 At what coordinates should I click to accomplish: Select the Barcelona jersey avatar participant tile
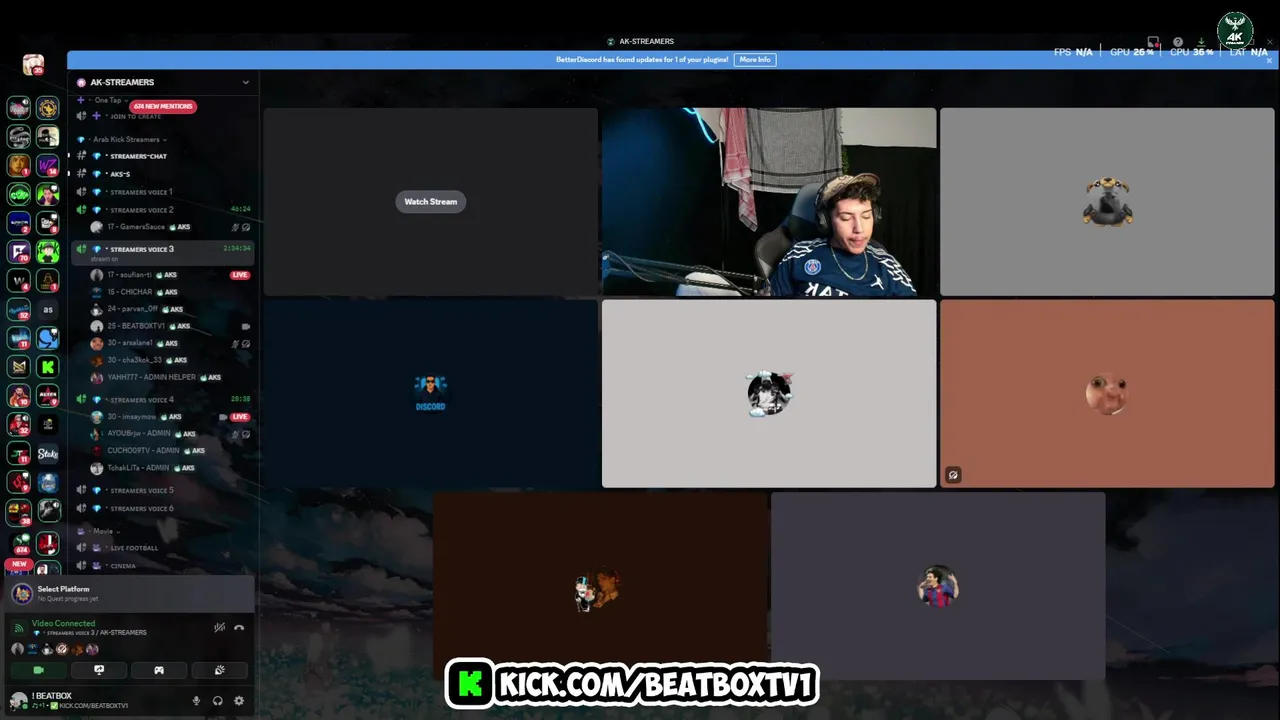coord(938,586)
